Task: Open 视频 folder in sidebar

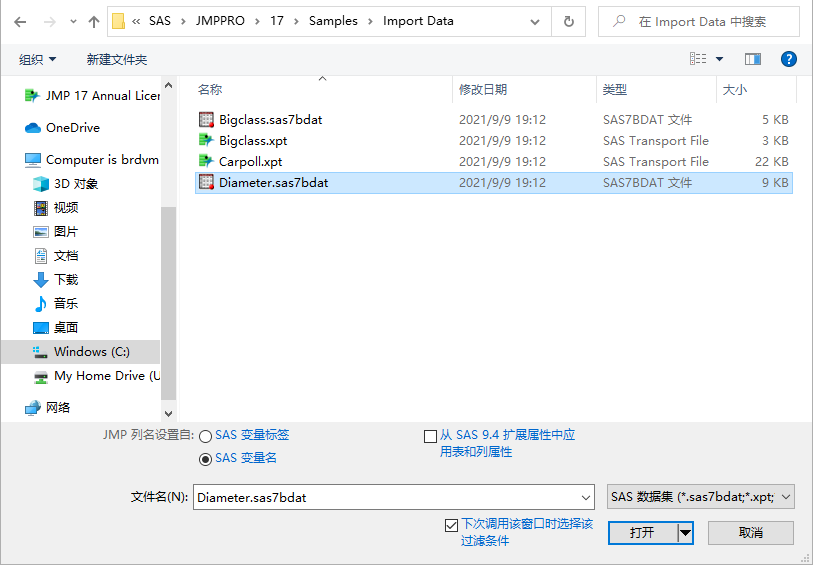Action: point(55,208)
